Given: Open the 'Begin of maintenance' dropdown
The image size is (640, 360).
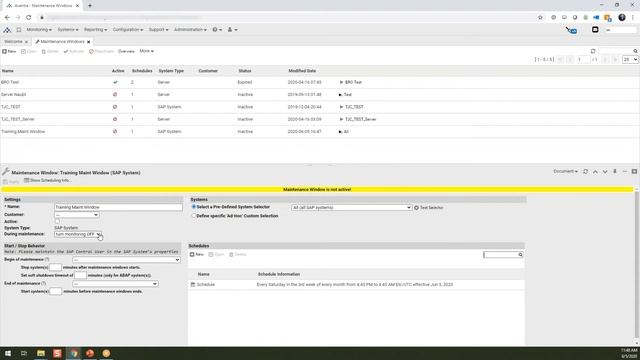Looking at the screenshot, I should 126,260.
